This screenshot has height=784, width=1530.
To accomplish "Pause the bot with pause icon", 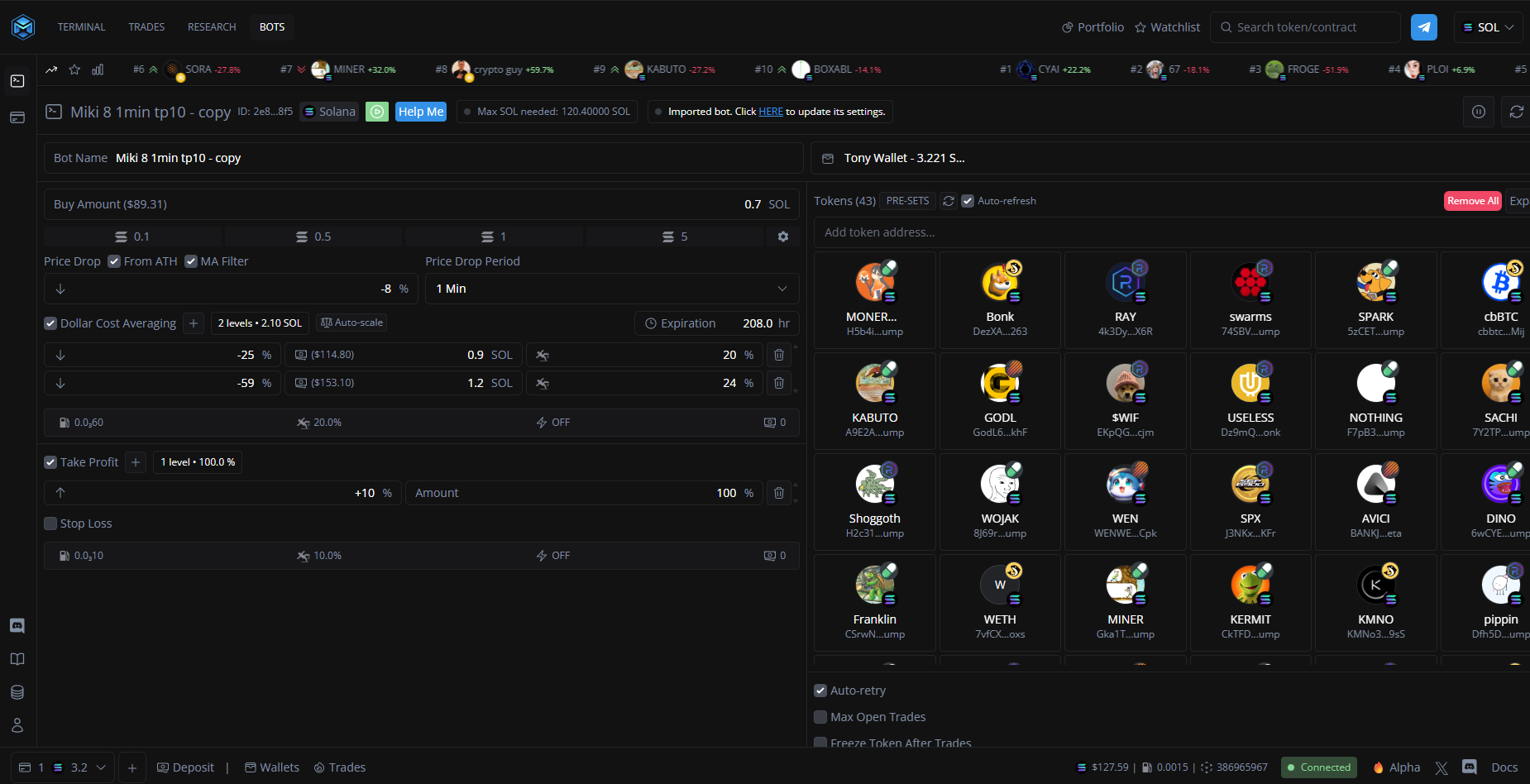I will 1479,112.
